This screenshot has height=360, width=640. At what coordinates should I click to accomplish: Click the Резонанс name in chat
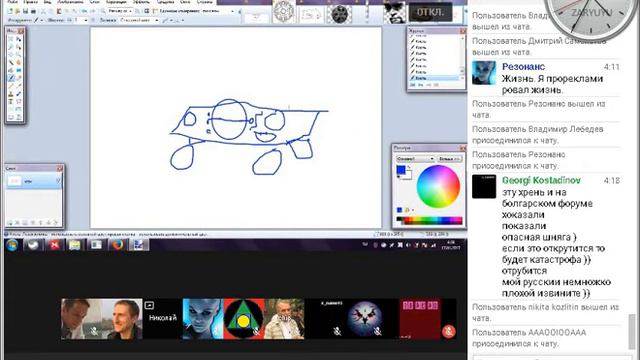pyautogui.click(x=523, y=67)
